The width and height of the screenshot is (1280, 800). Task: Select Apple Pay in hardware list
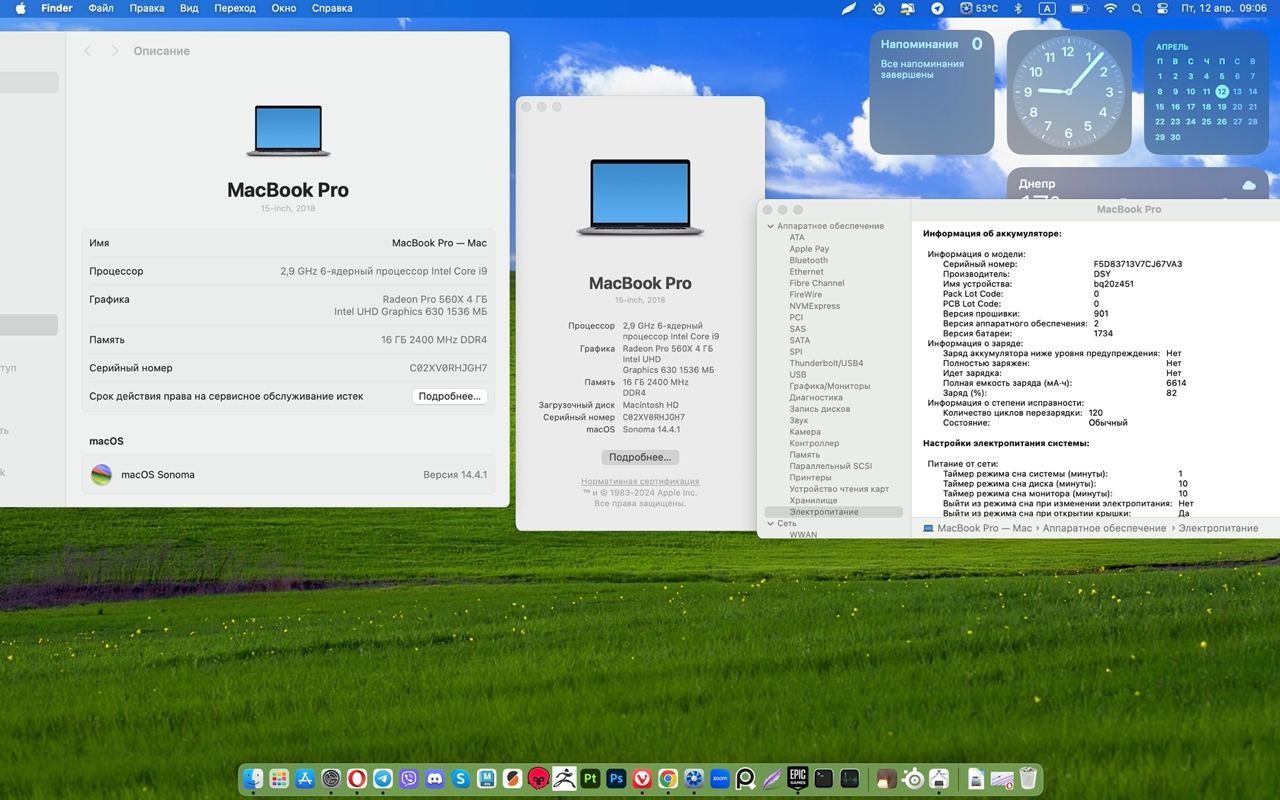[809, 249]
